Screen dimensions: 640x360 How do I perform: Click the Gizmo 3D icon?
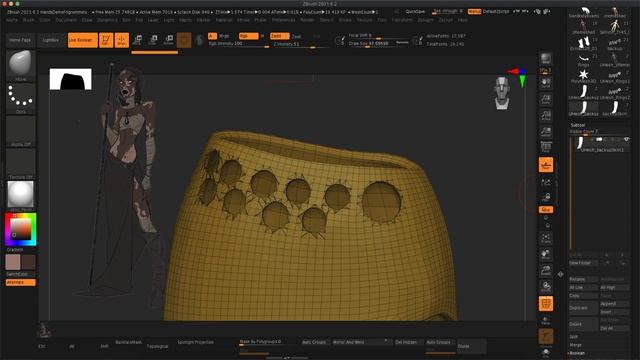184,40
